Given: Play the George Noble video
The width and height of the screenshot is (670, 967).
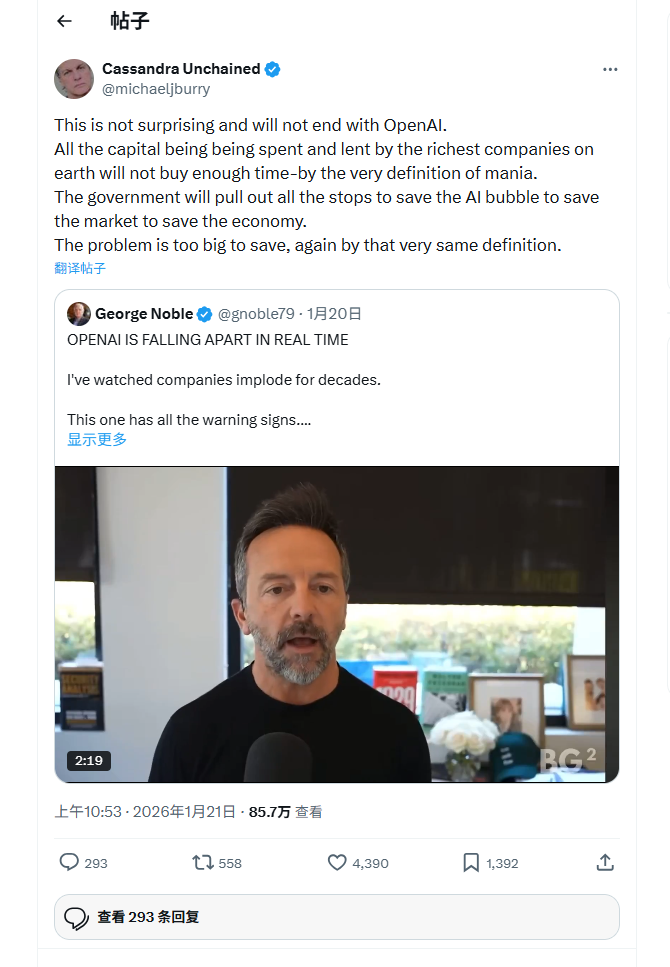Looking at the screenshot, I should [x=337, y=624].
